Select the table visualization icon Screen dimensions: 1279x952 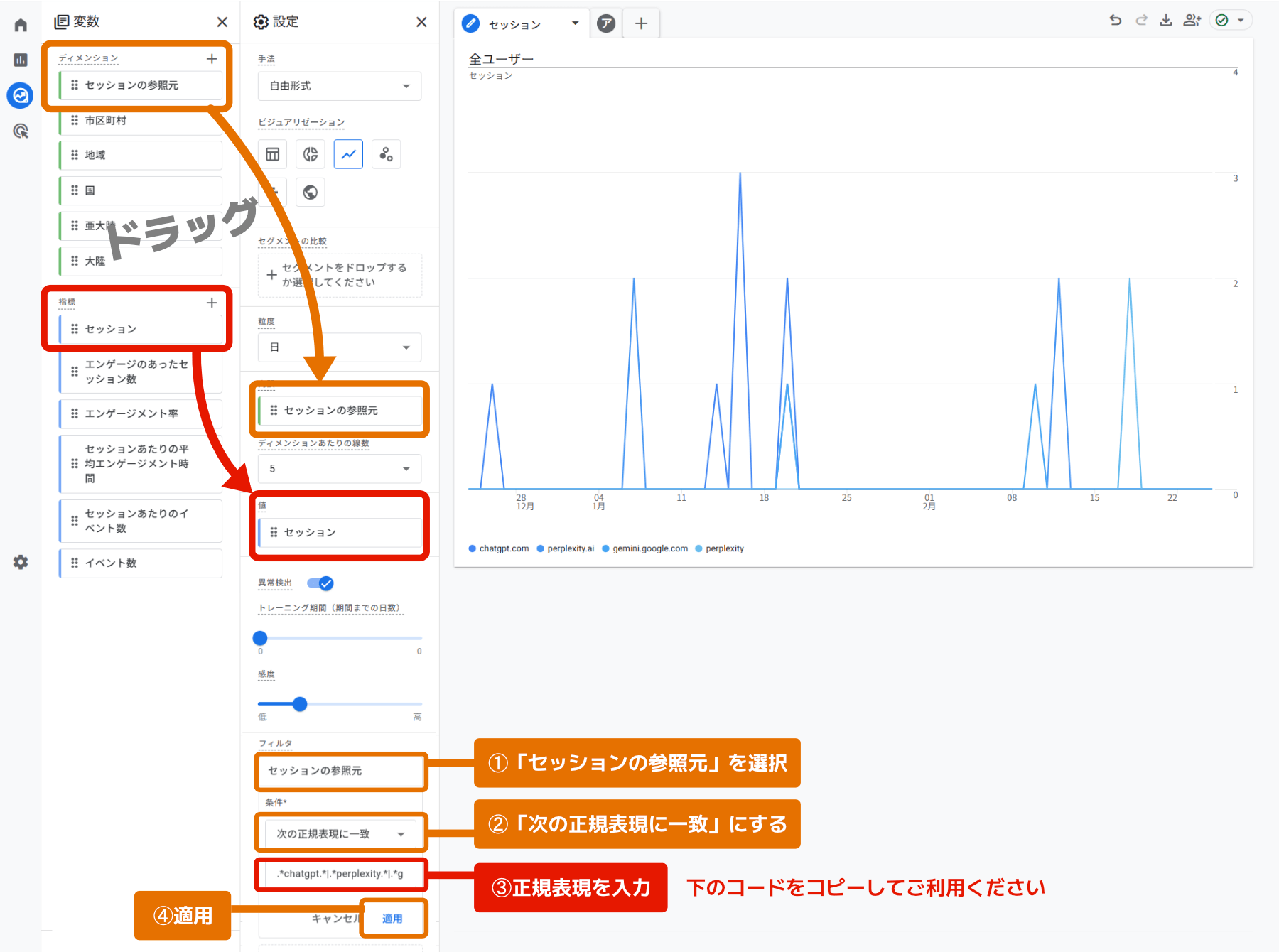(273, 154)
